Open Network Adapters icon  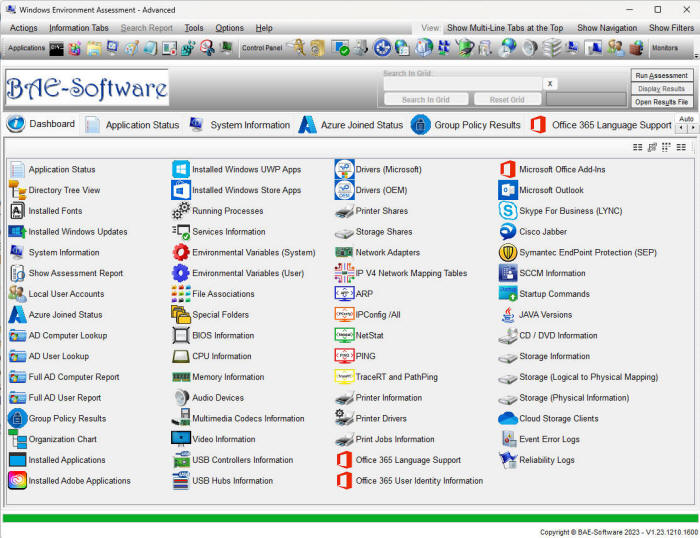click(344, 252)
